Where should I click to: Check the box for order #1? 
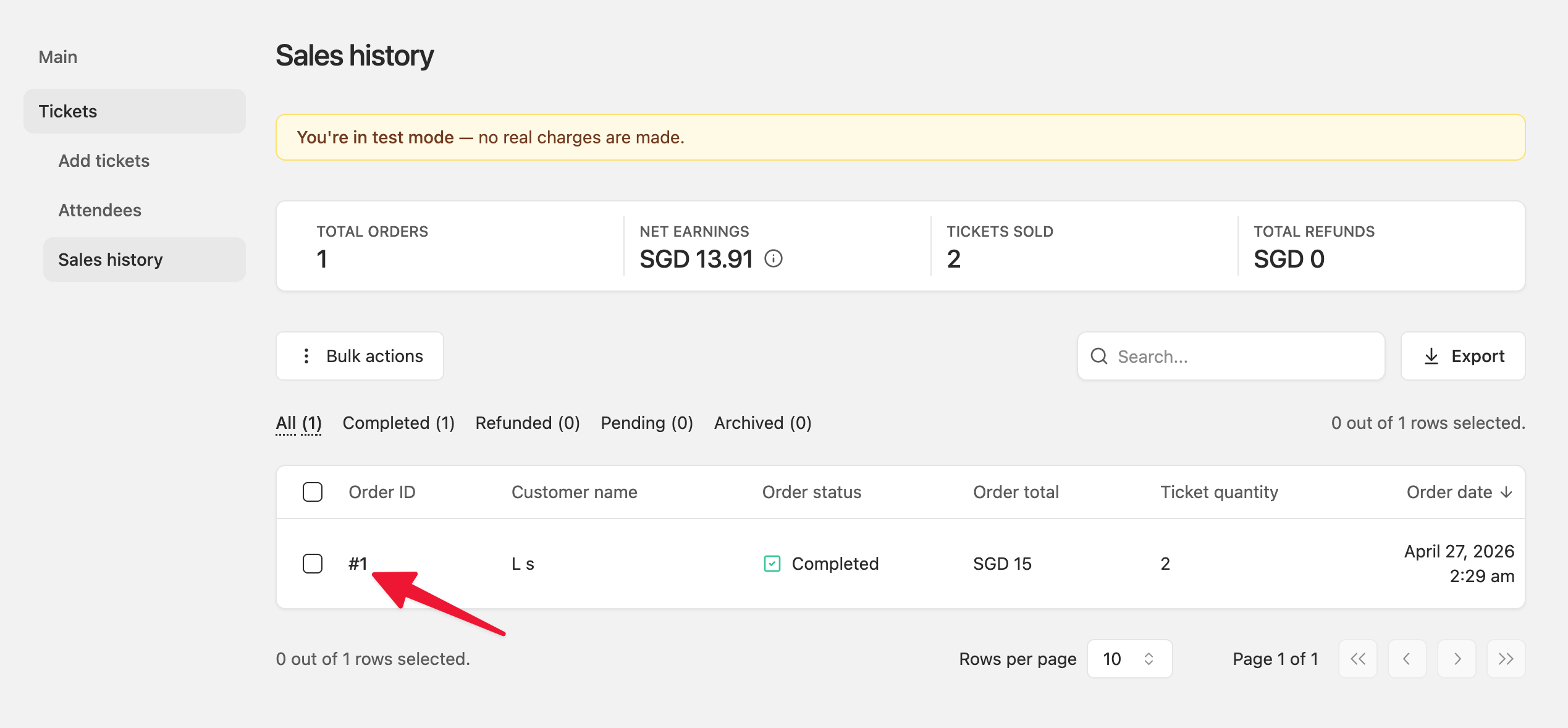click(313, 564)
